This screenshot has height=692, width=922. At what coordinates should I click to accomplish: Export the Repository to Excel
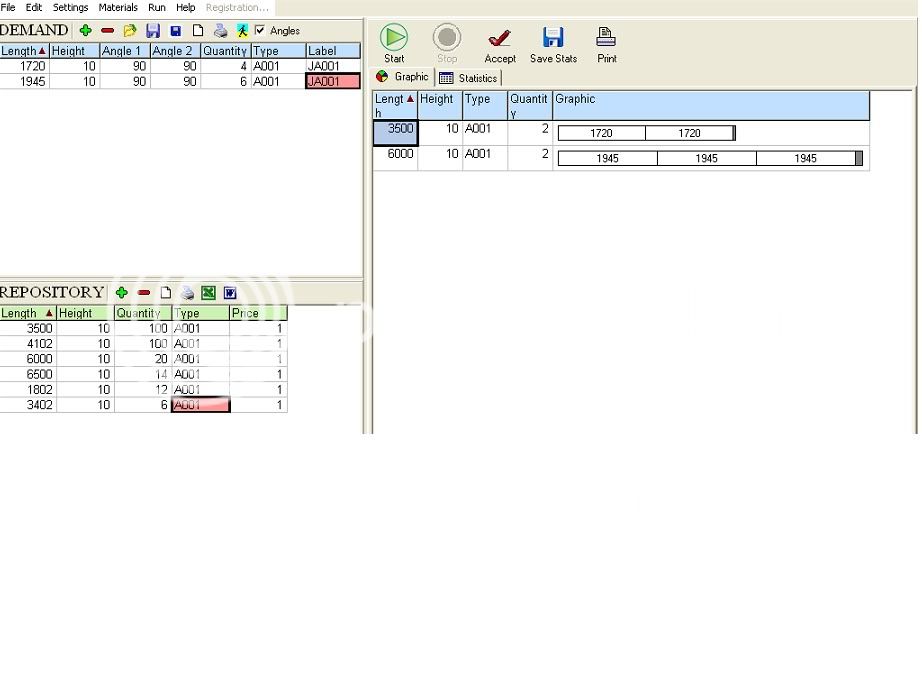pyautogui.click(x=208, y=293)
